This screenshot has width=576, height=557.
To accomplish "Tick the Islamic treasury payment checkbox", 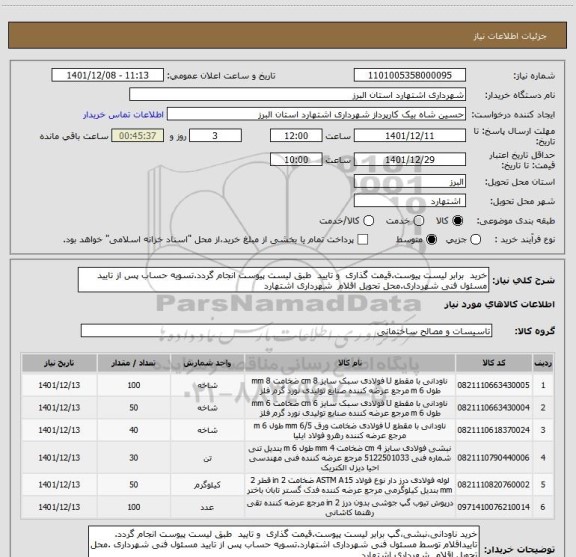I will [363, 240].
